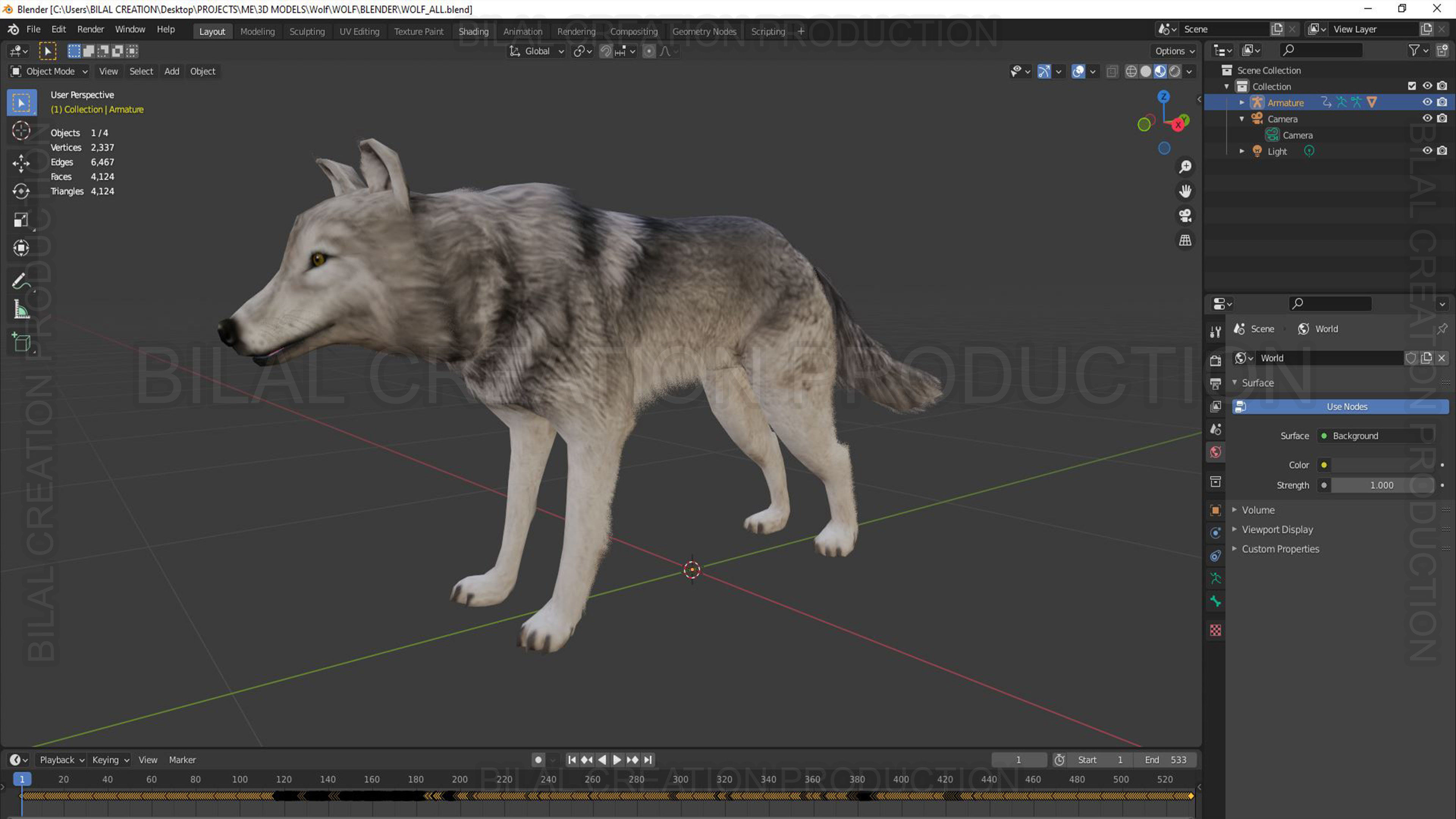Open the Tool properties tab
Image resolution: width=1456 pixels, height=819 pixels.
click(1215, 332)
